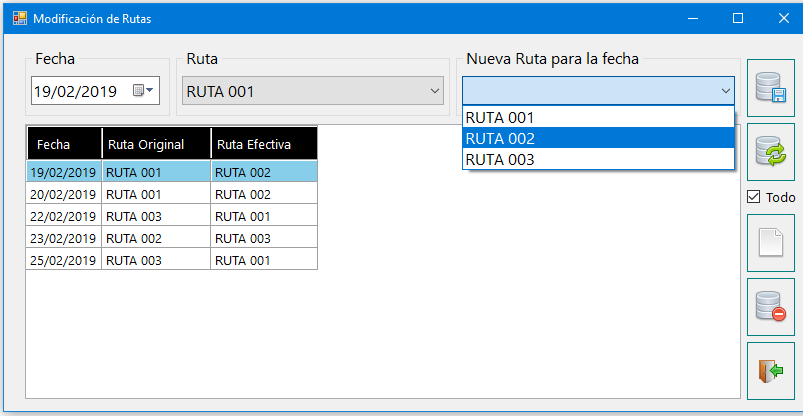Choose RUTA 003 from the dropdown list
The image size is (803, 416).
pyautogui.click(x=598, y=159)
